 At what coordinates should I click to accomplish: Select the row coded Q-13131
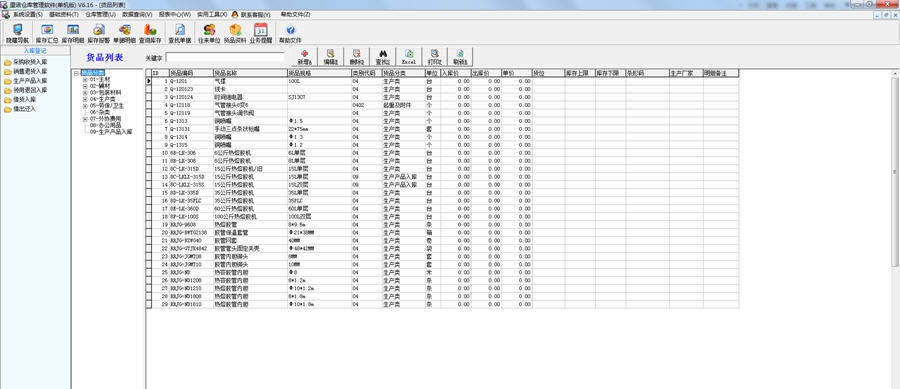442,129
